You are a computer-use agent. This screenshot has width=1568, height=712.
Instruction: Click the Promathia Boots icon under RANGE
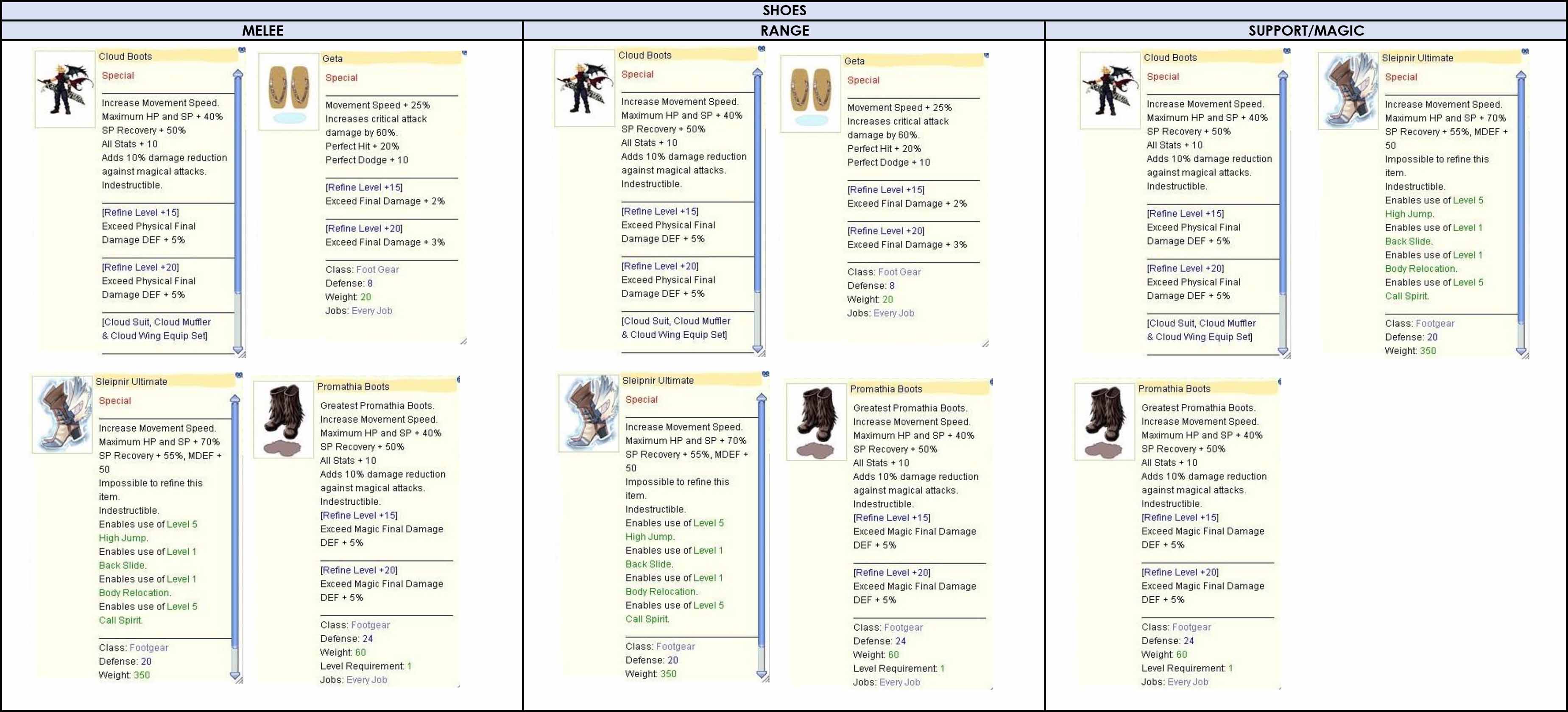pos(817,422)
